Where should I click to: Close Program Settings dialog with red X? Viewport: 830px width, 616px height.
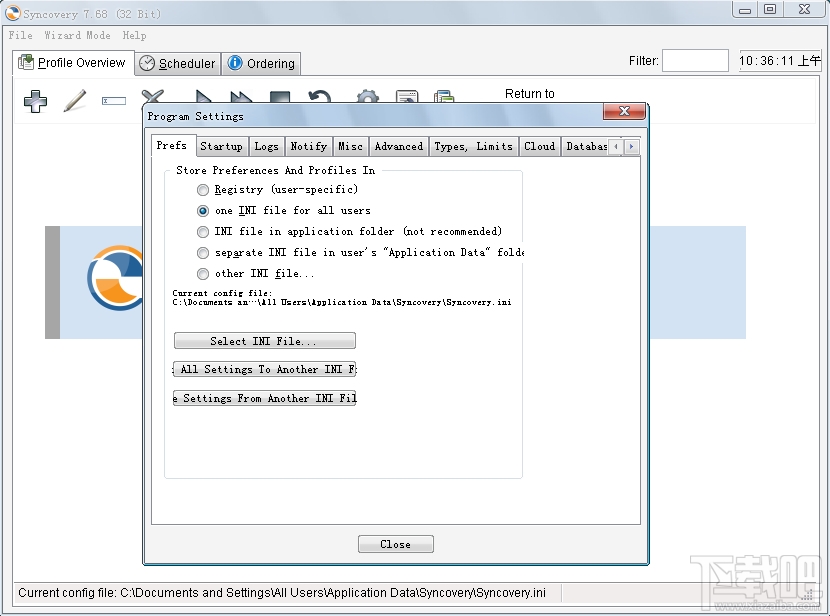pyautogui.click(x=625, y=111)
